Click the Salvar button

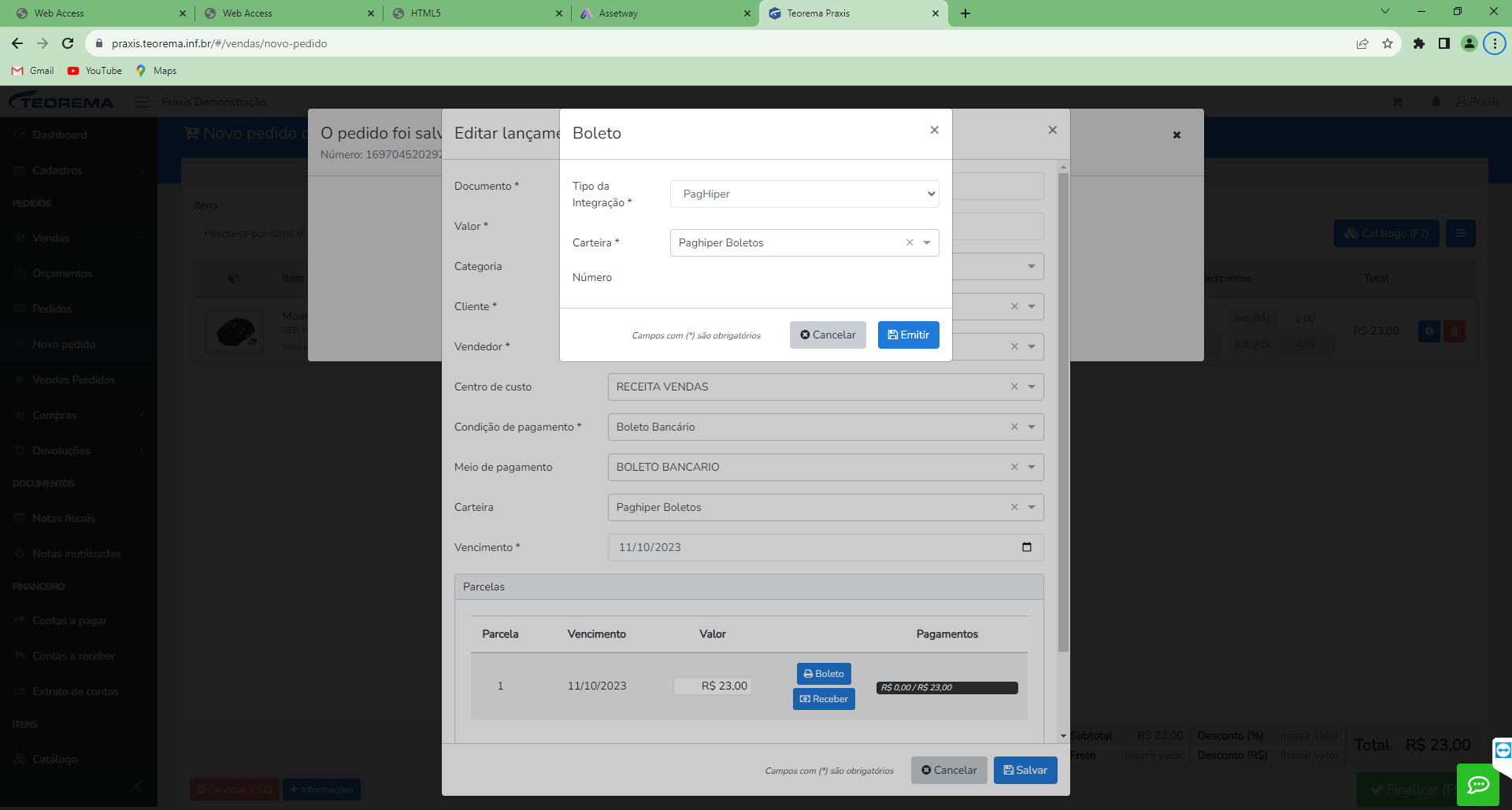pyautogui.click(x=1025, y=770)
